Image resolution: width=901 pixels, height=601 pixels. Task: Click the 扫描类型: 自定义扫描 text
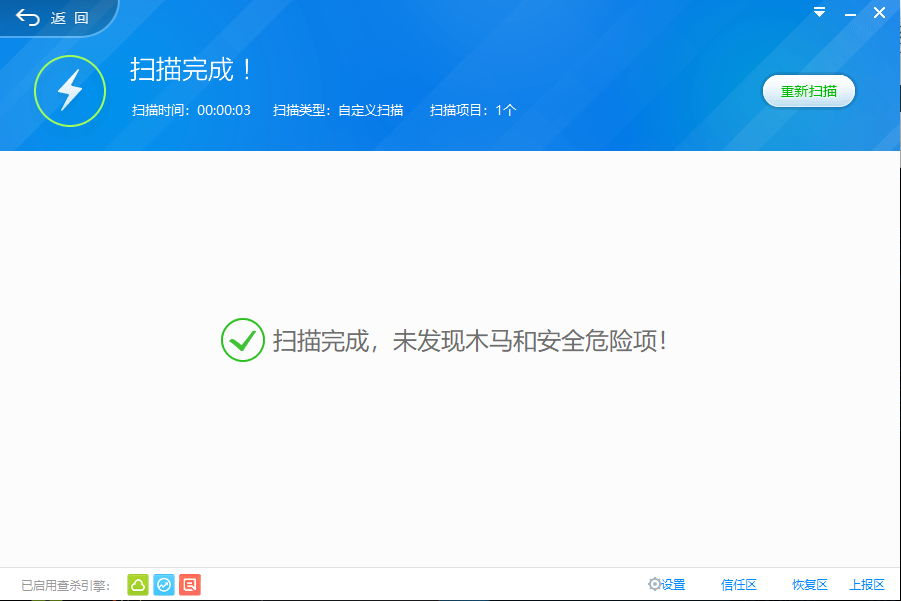[338, 110]
